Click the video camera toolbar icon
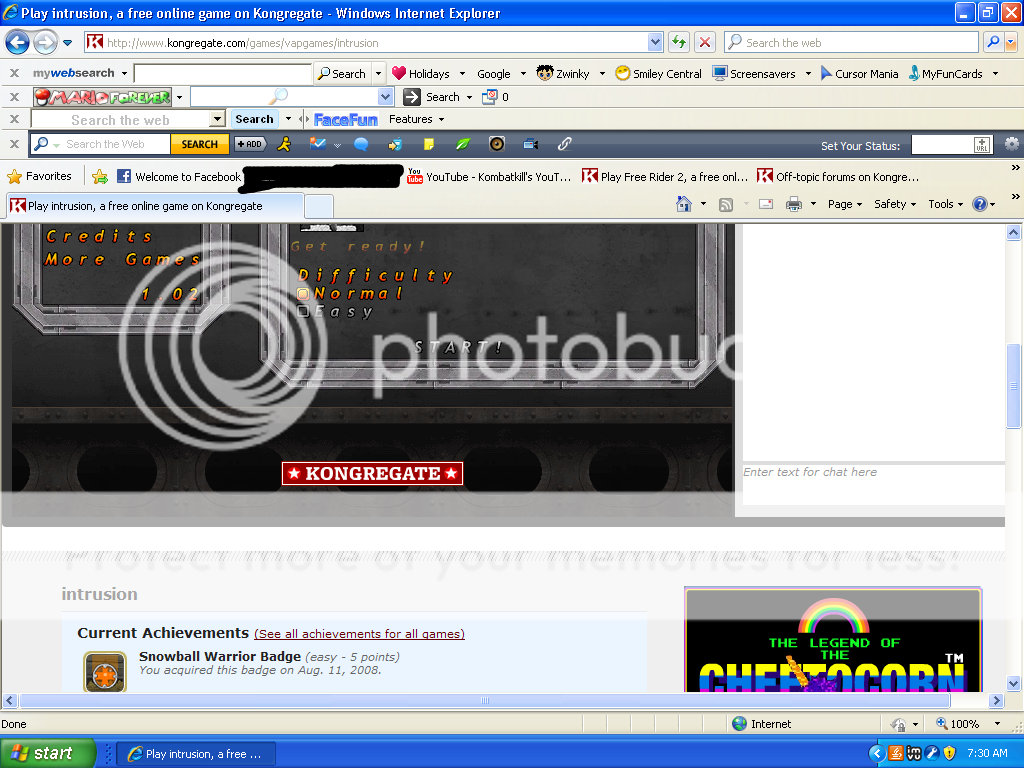This screenshot has height=768, width=1024. (531, 144)
